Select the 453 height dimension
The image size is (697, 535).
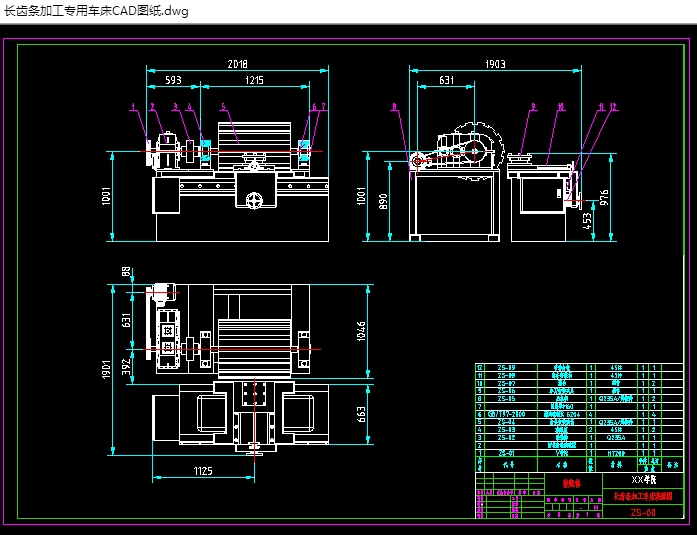[587, 221]
